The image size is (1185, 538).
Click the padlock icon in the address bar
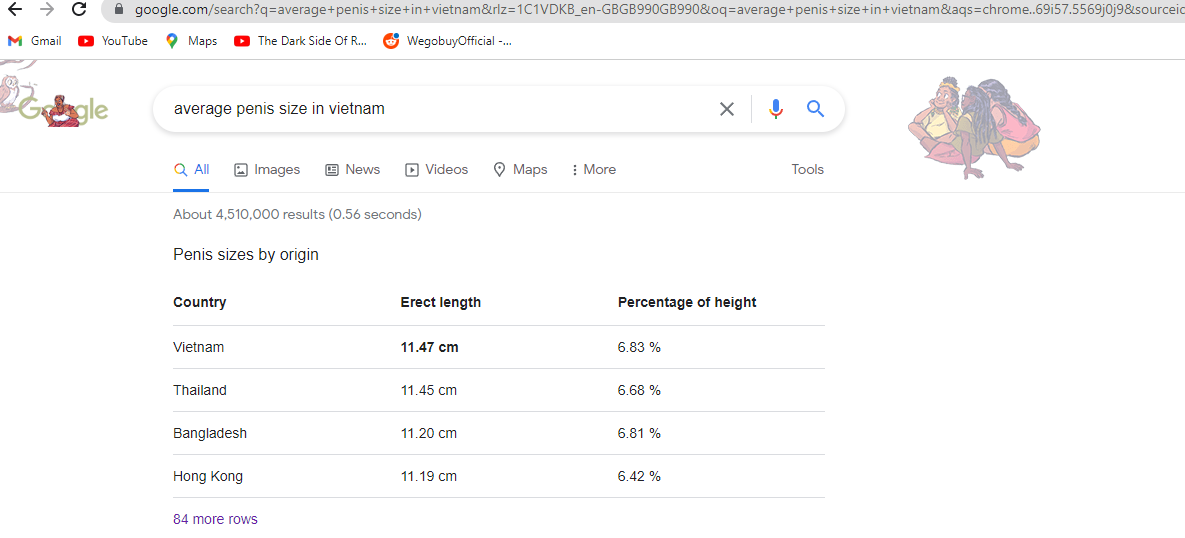pyautogui.click(x=118, y=10)
